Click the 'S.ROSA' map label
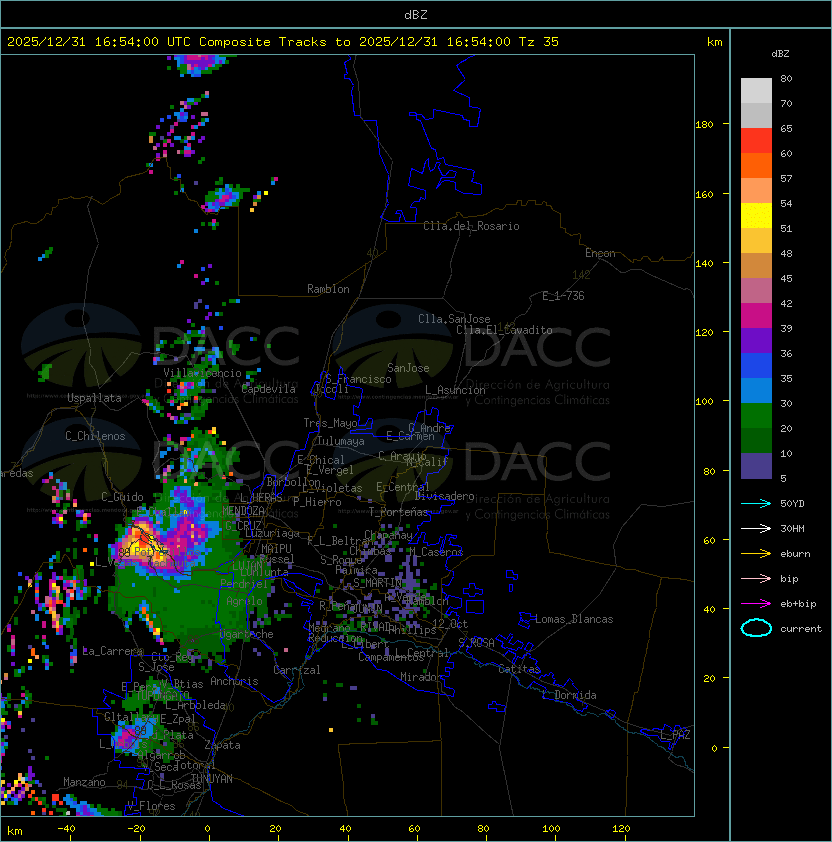Image resolution: width=832 pixels, height=842 pixels. (476, 643)
